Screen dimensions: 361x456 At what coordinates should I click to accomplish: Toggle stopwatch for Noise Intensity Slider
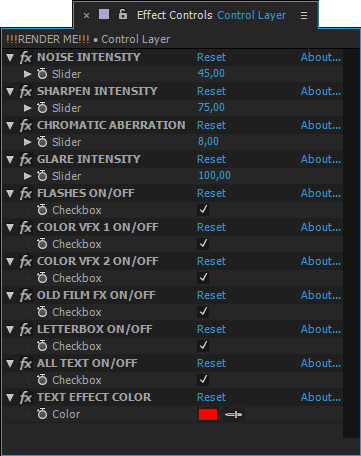pos(42,74)
